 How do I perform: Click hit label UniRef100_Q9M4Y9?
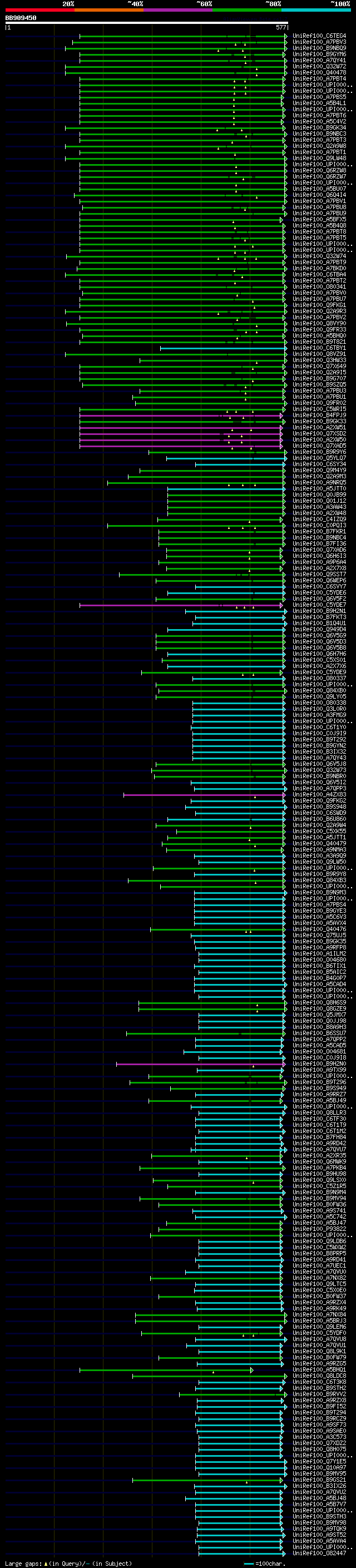[x=319, y=471]
